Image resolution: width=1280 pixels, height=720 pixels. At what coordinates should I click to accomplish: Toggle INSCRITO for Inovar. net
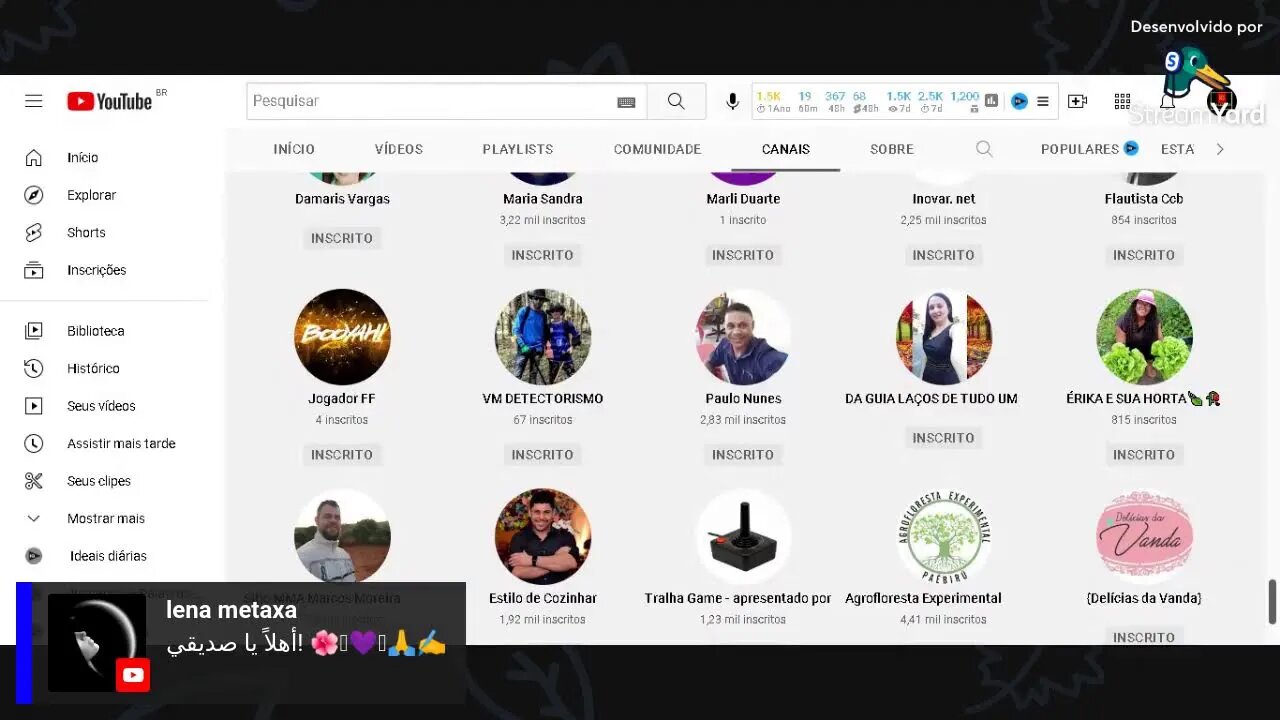pyautogui.click(x=944, y=255)
